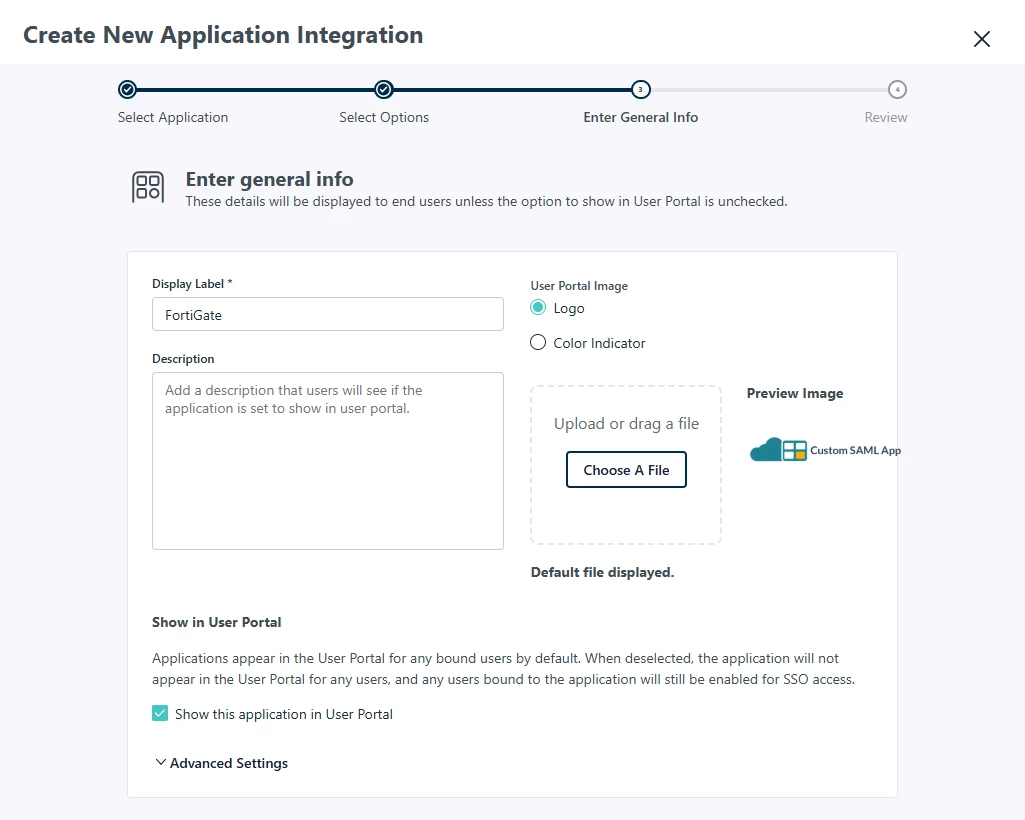Click the application grid icon beside heading
This screenshot has height=820, width=1025.
[148, 187]
